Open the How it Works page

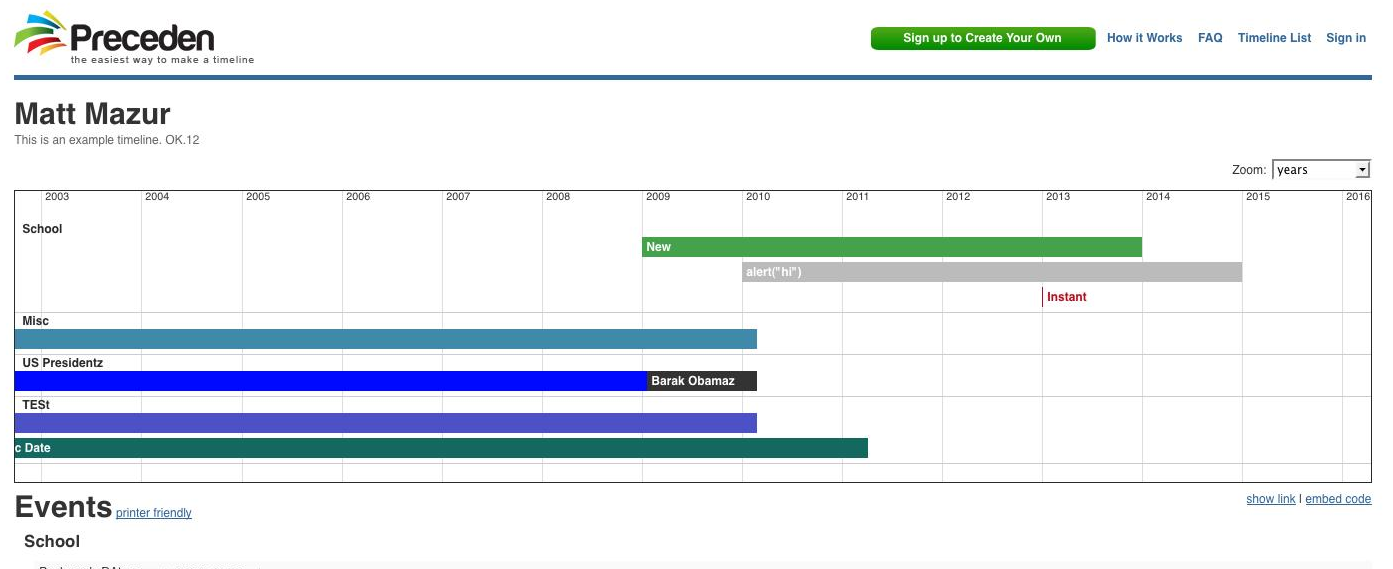tap(1144, 38)
